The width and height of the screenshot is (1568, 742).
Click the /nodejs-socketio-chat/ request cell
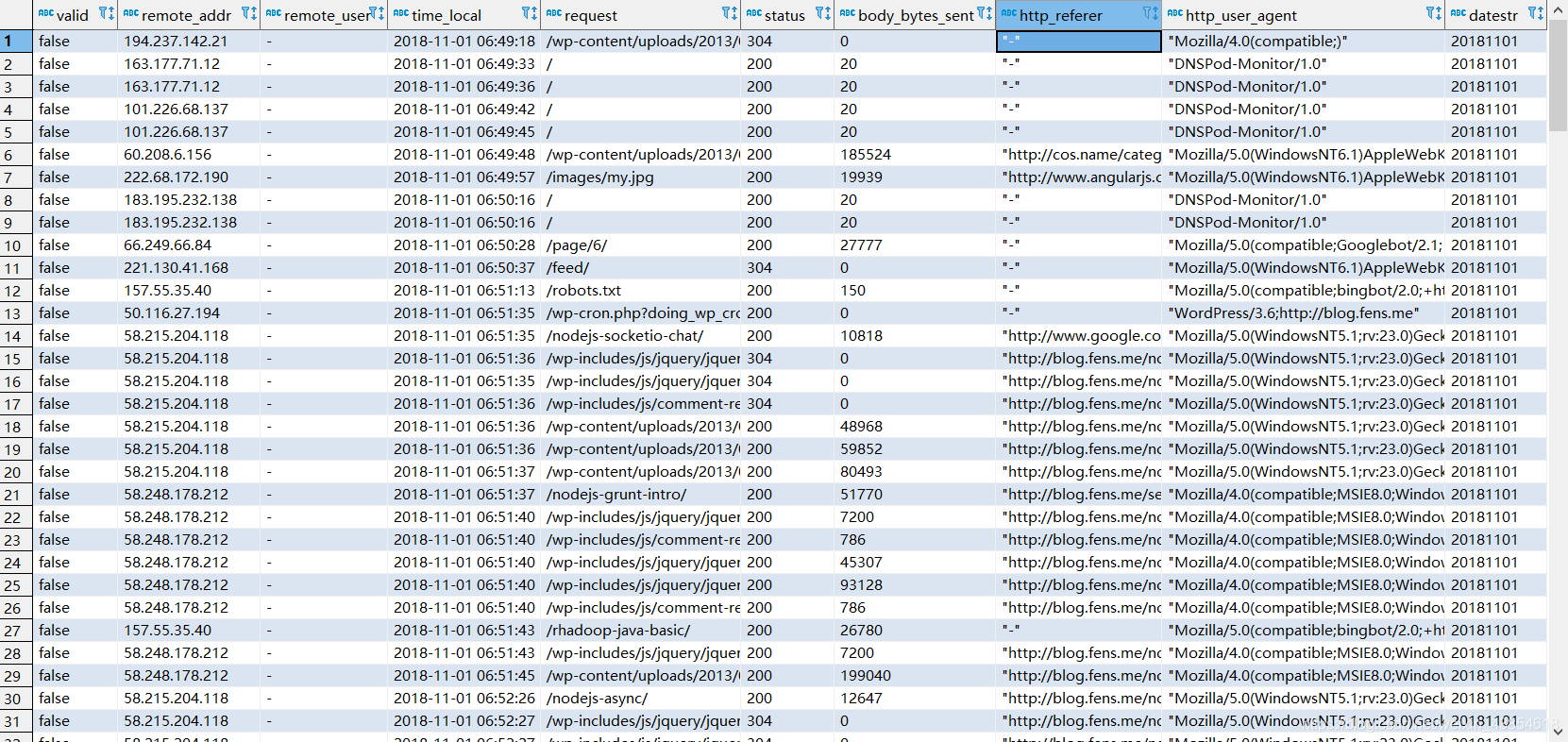[x=641, y=336]
